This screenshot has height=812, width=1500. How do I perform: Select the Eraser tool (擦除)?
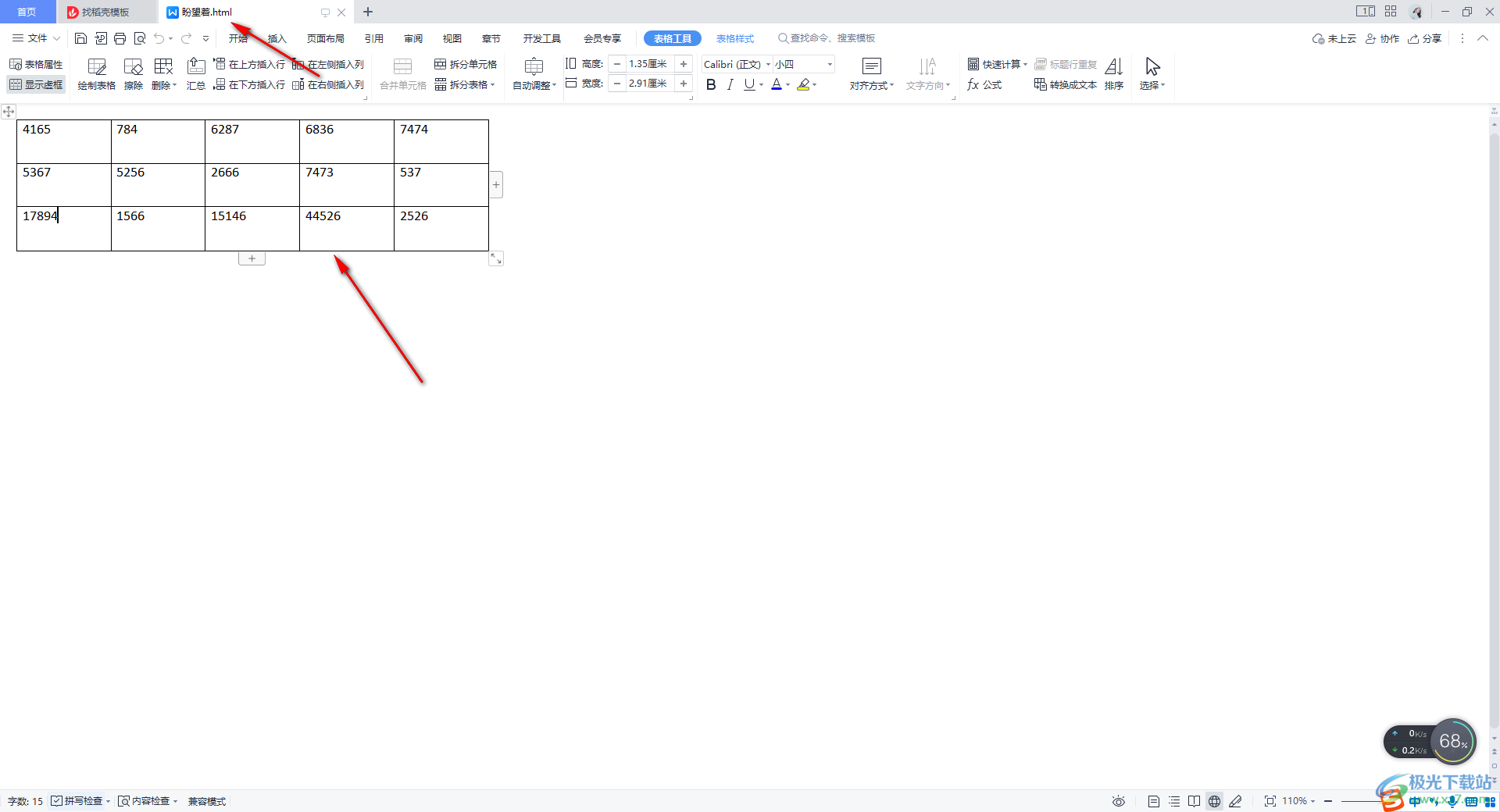tap(134, 75)
